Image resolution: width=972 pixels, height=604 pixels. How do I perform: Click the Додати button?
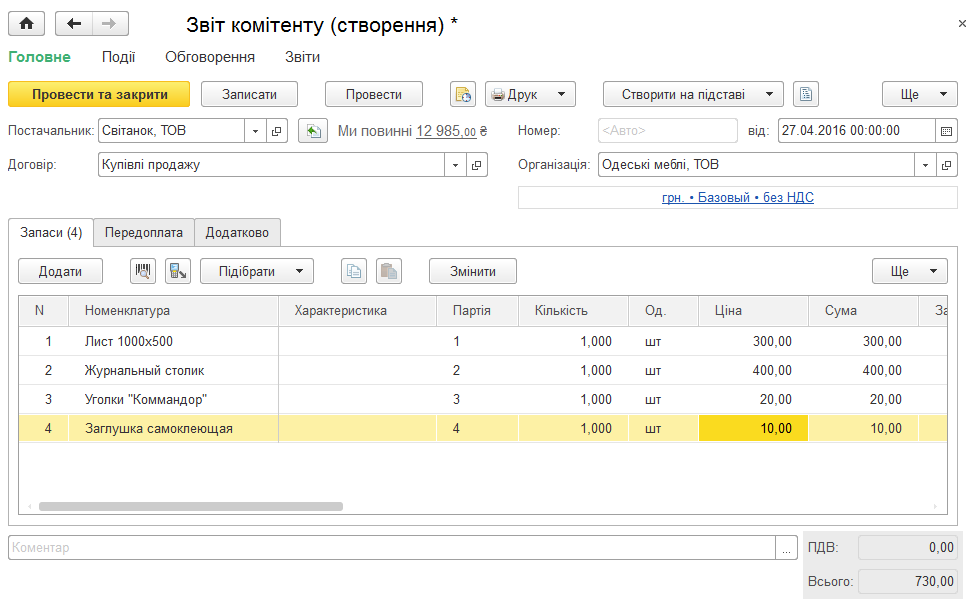[60, 271]
